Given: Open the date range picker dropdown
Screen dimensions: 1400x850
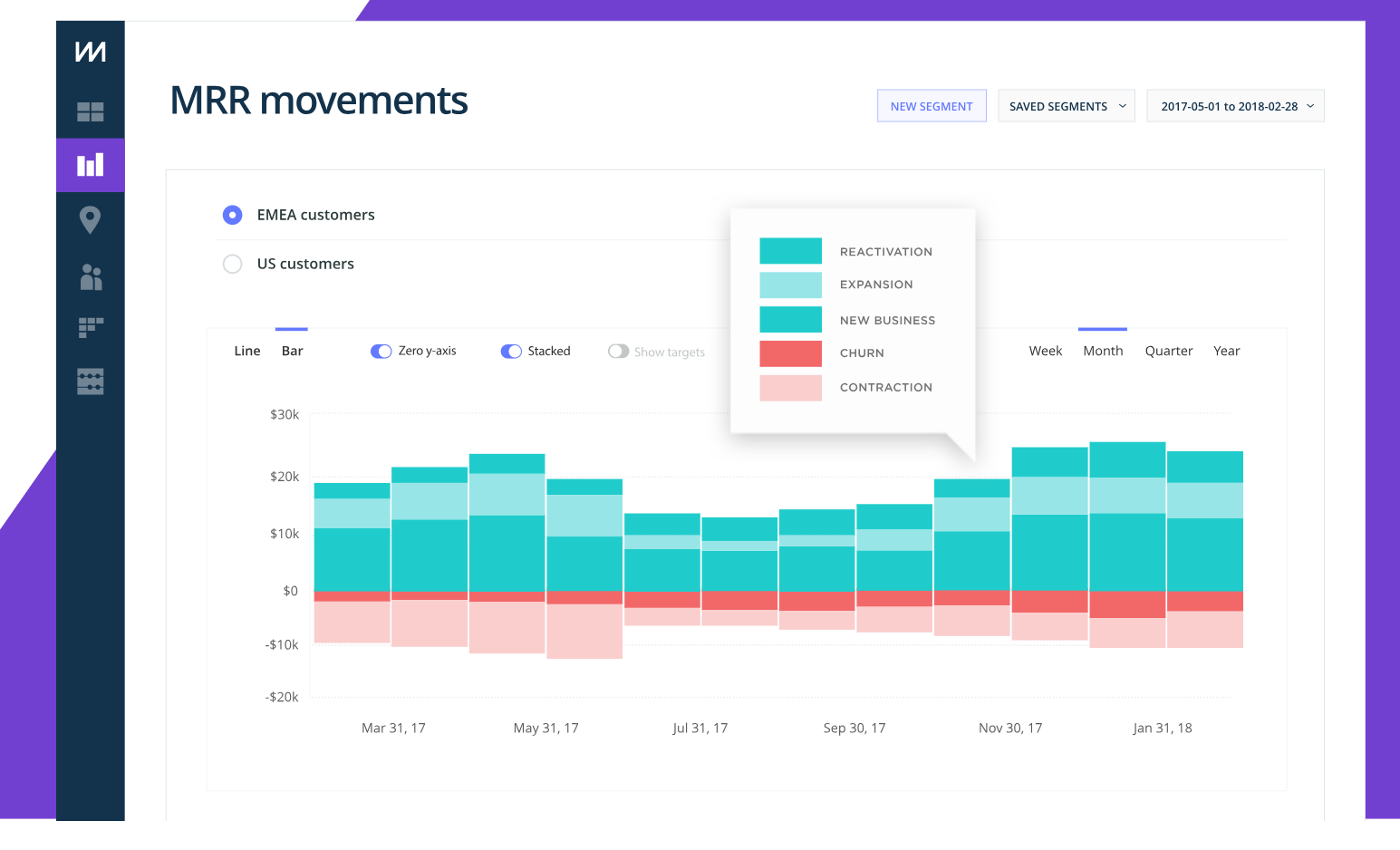Looking at the screenshot, I should [x=1235, y=105].
